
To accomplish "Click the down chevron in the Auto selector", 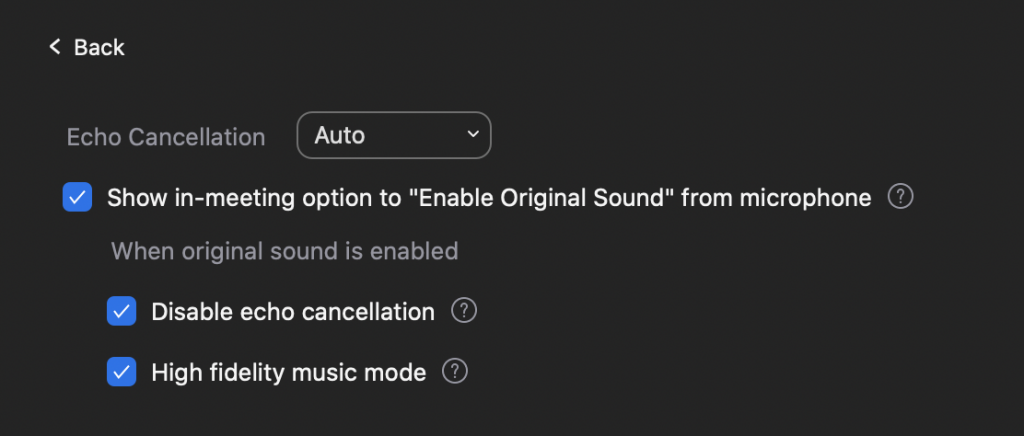I will [x=473, y=134].
